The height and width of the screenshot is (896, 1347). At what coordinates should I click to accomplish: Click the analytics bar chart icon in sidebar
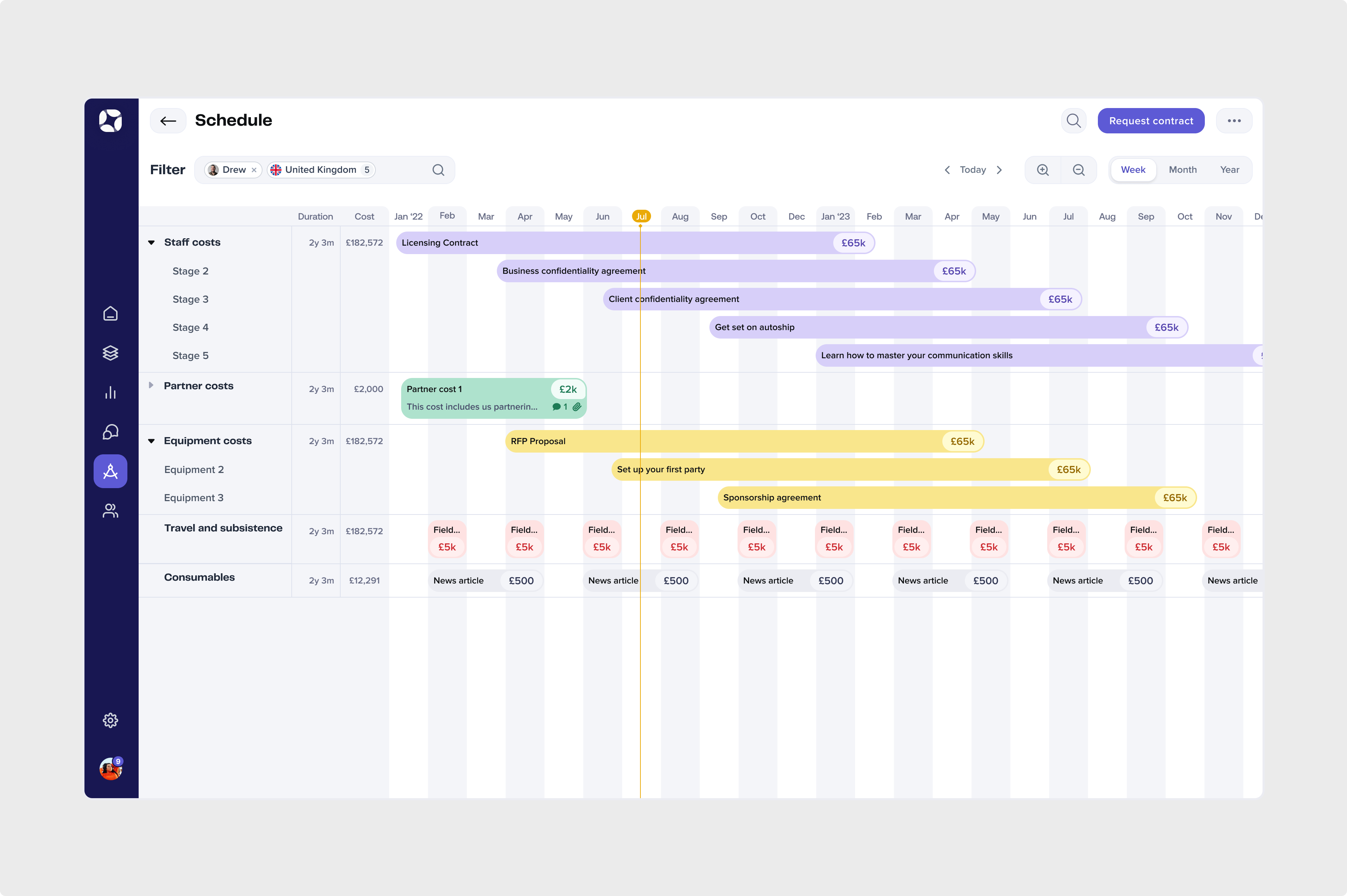click(x=111, y=392)
